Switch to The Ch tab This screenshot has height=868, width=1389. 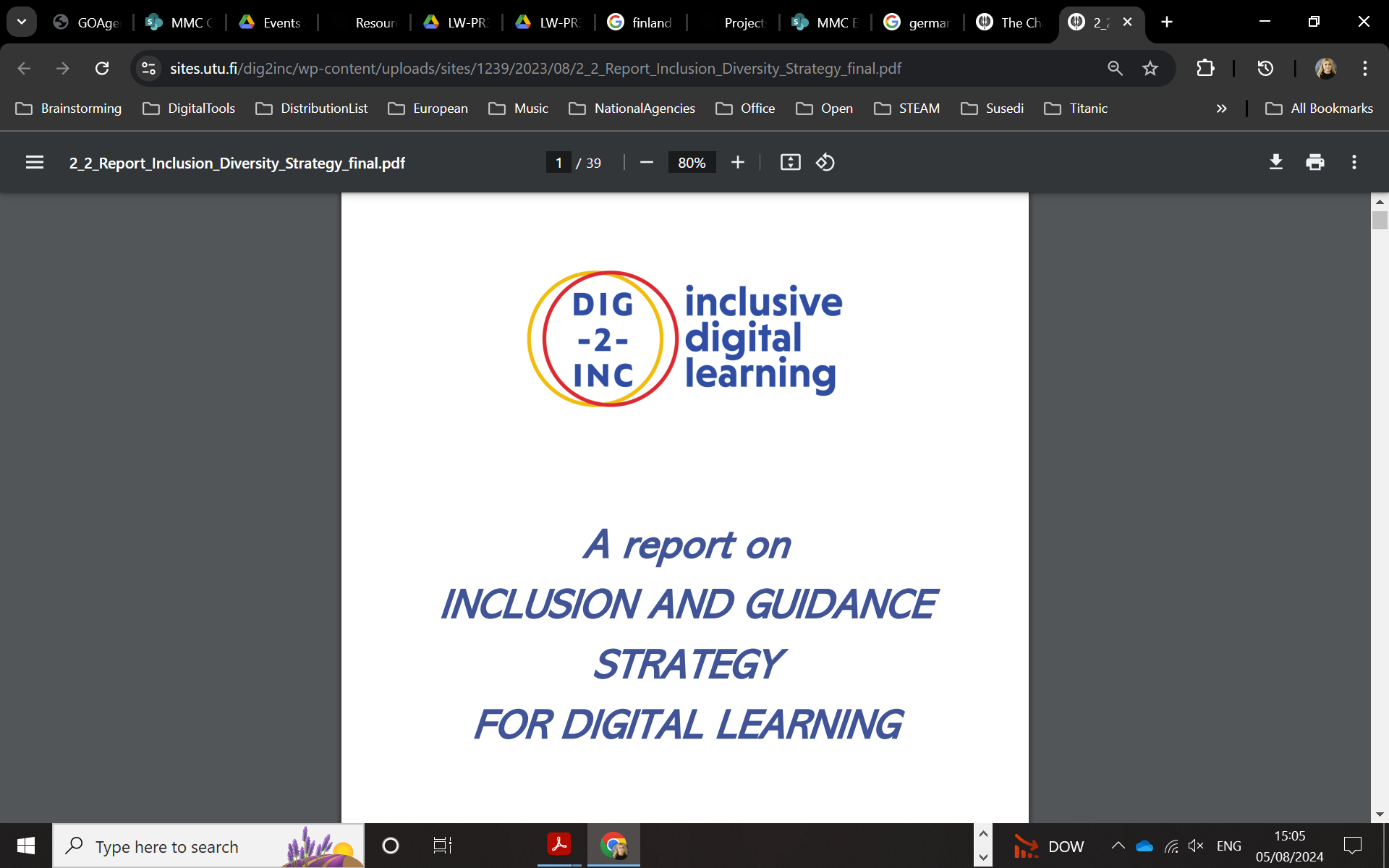1008,22
